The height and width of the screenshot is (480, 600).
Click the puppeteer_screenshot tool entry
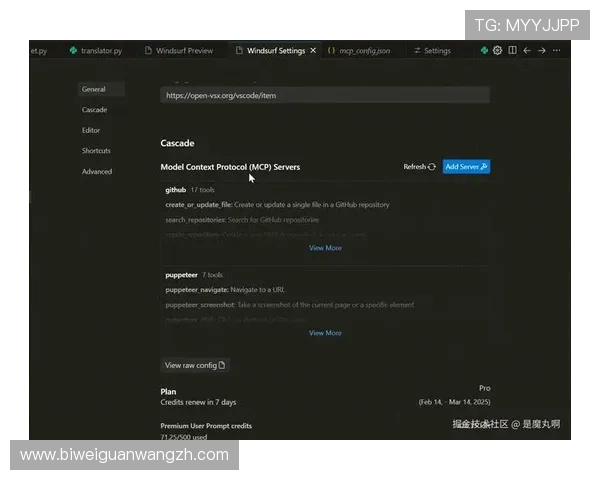(290, 305)
